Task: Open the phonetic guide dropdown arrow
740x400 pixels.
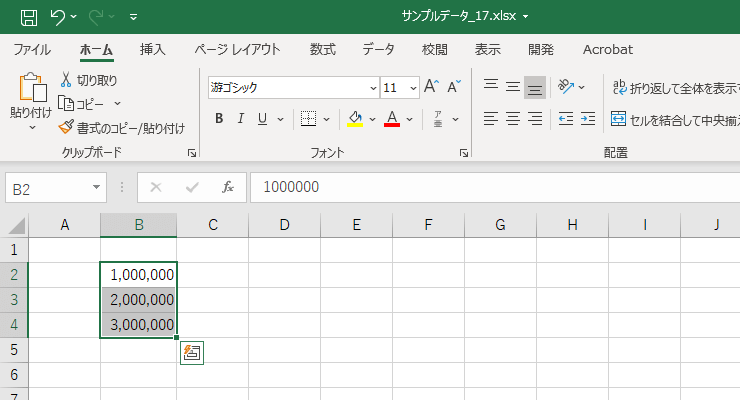Action: (x=455, y=119)
